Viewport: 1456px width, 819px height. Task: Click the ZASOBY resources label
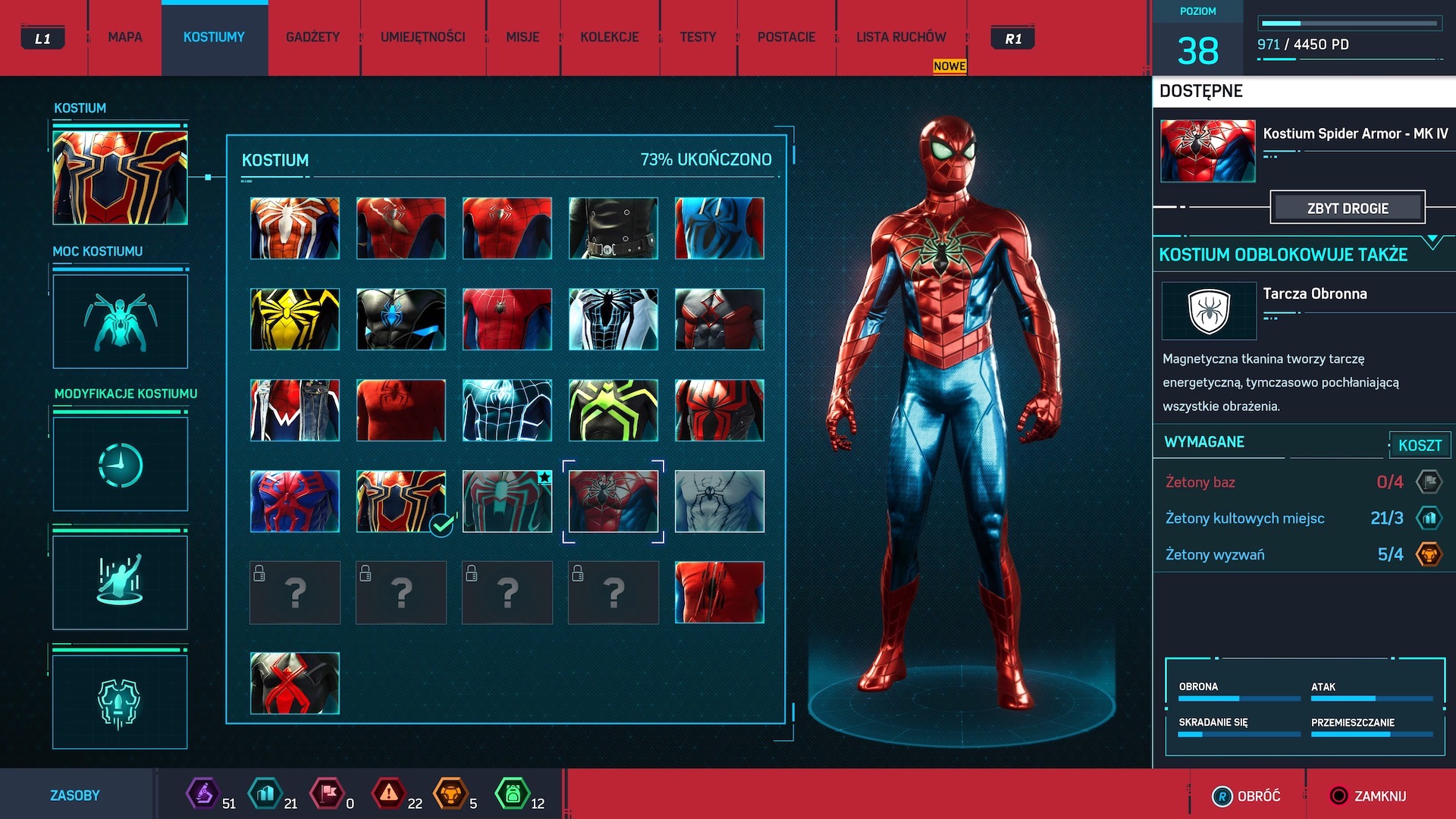(75, 795)
